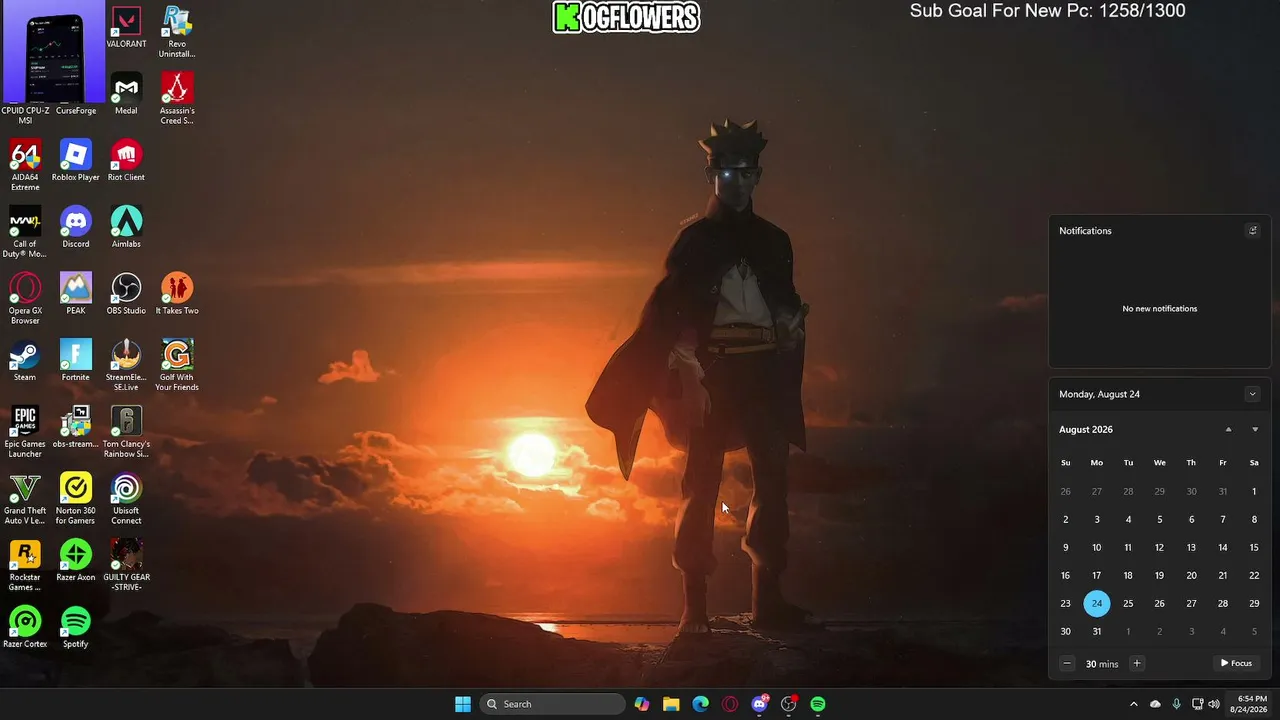The width and height of the screenshot is (1280, 720).
Task: Select the Fortnite desktop icon
Action: point(76,361)
